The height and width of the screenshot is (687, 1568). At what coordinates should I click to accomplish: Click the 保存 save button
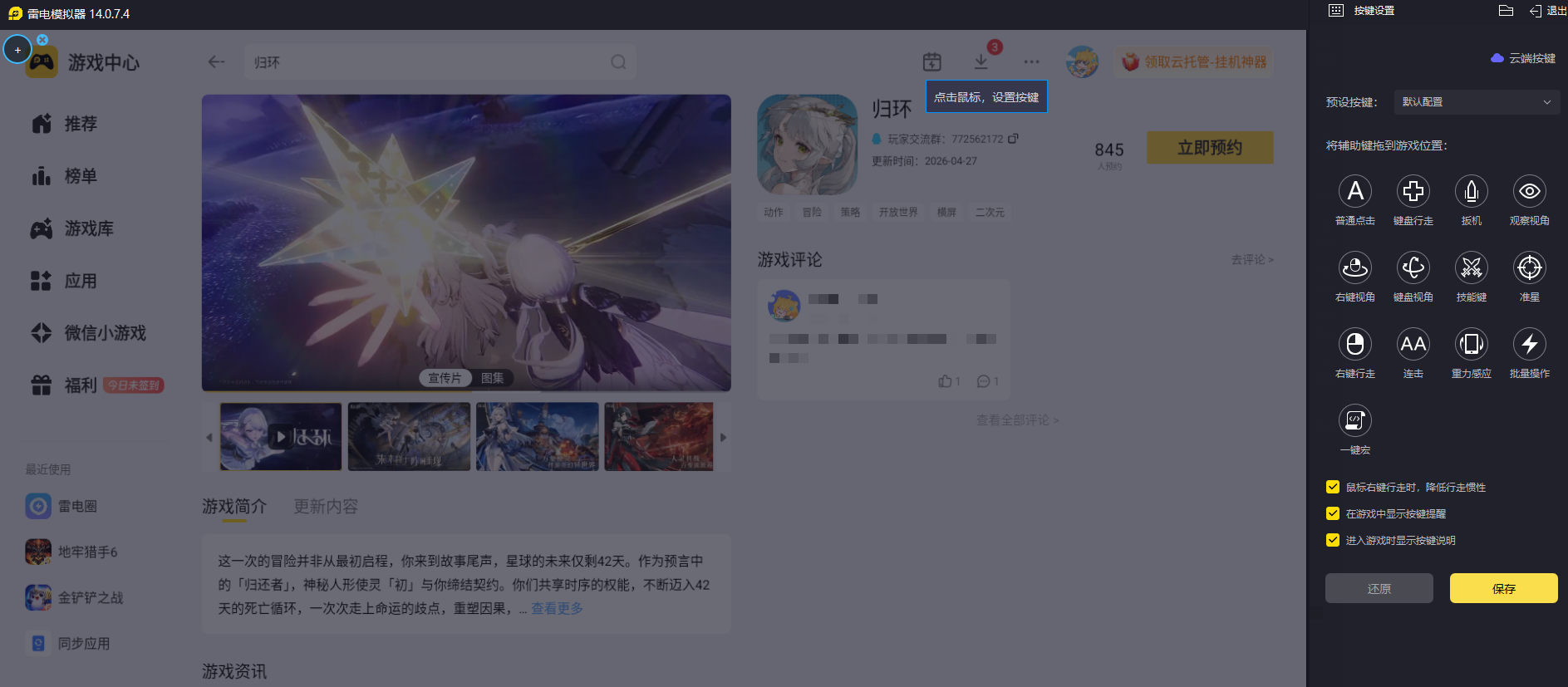tap(1504, 588)
